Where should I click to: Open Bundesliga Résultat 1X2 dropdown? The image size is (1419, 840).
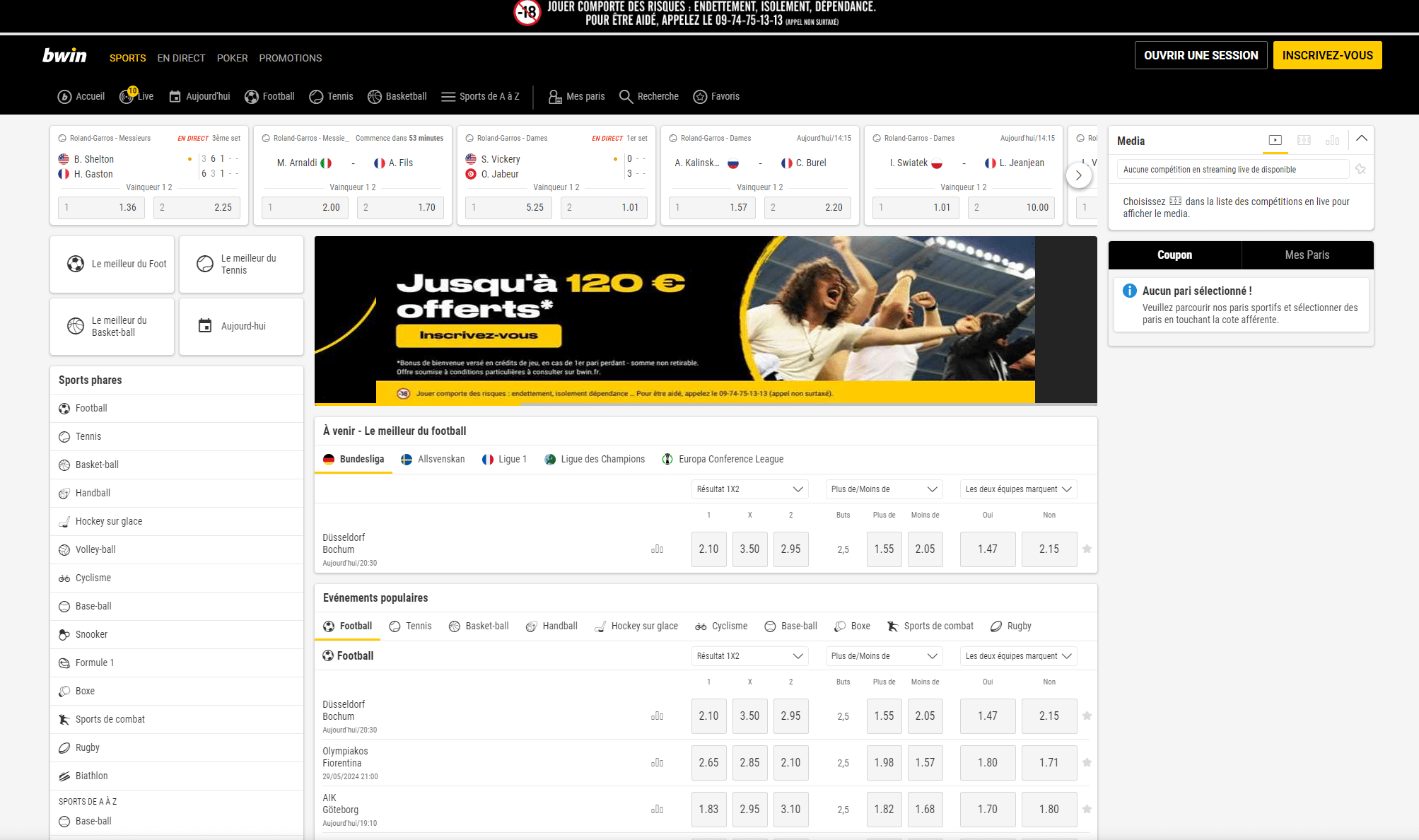click(749, 489)
